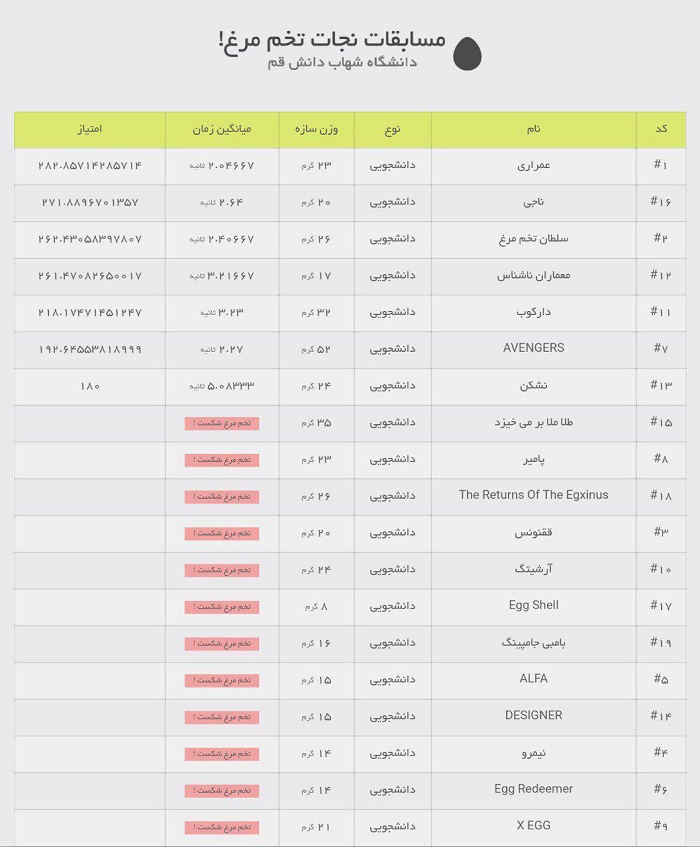Sort by the کد column header
The image size is (700, 847).
[661, 130]
